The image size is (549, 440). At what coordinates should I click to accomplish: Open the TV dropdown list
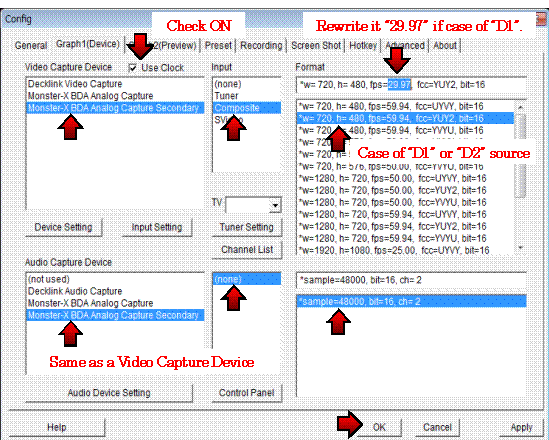[x=275, y=205]
